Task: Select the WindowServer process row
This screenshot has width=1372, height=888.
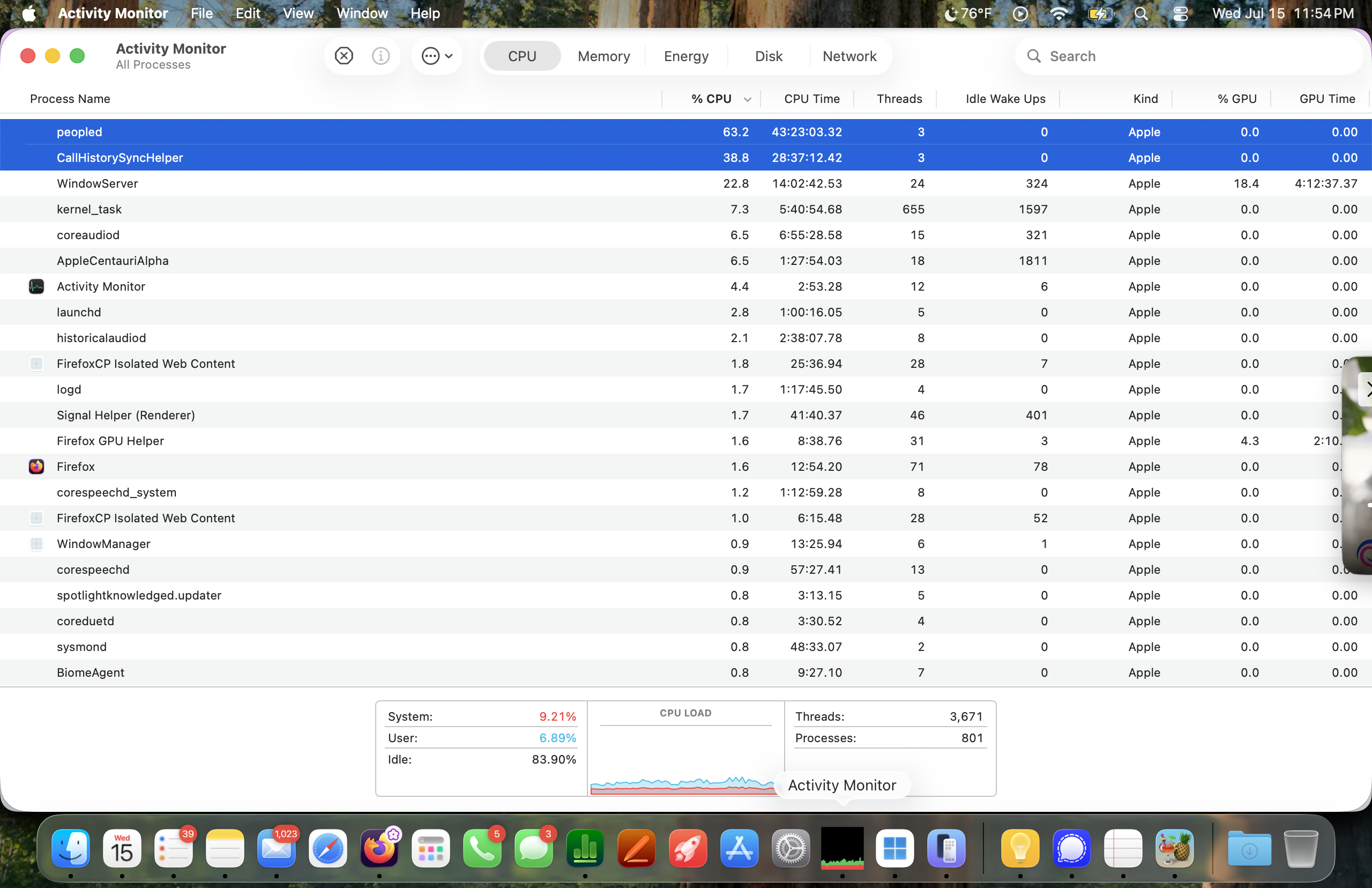Action: [685, 183]
